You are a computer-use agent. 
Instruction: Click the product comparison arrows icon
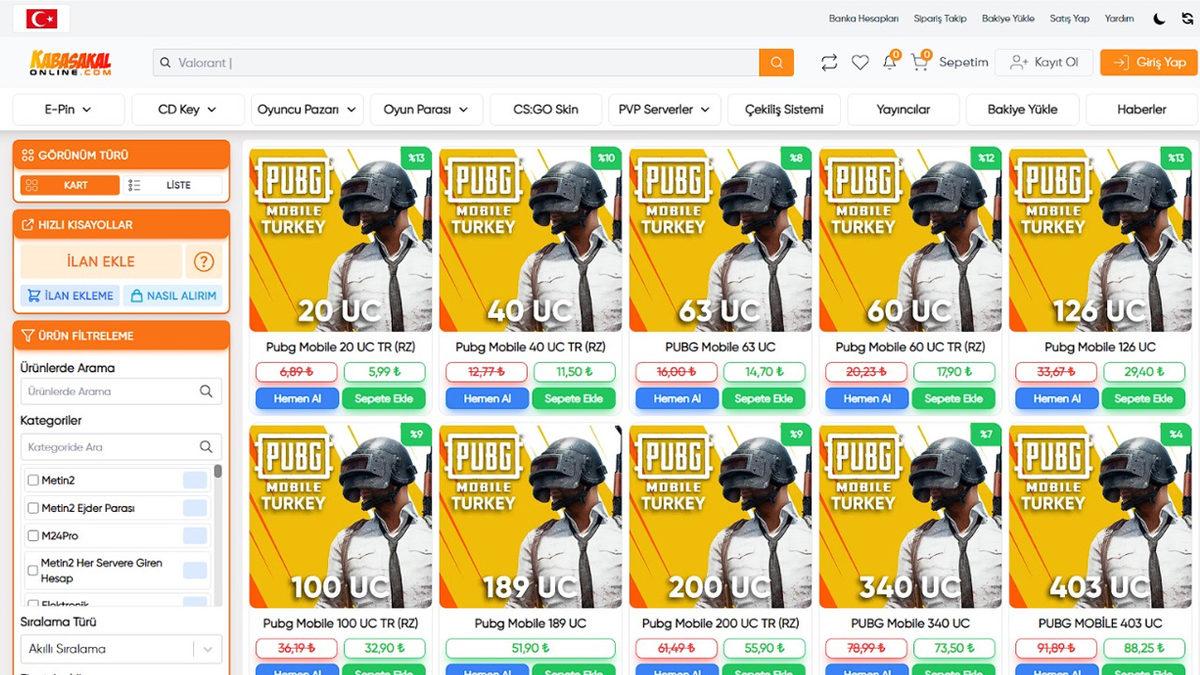829,62
